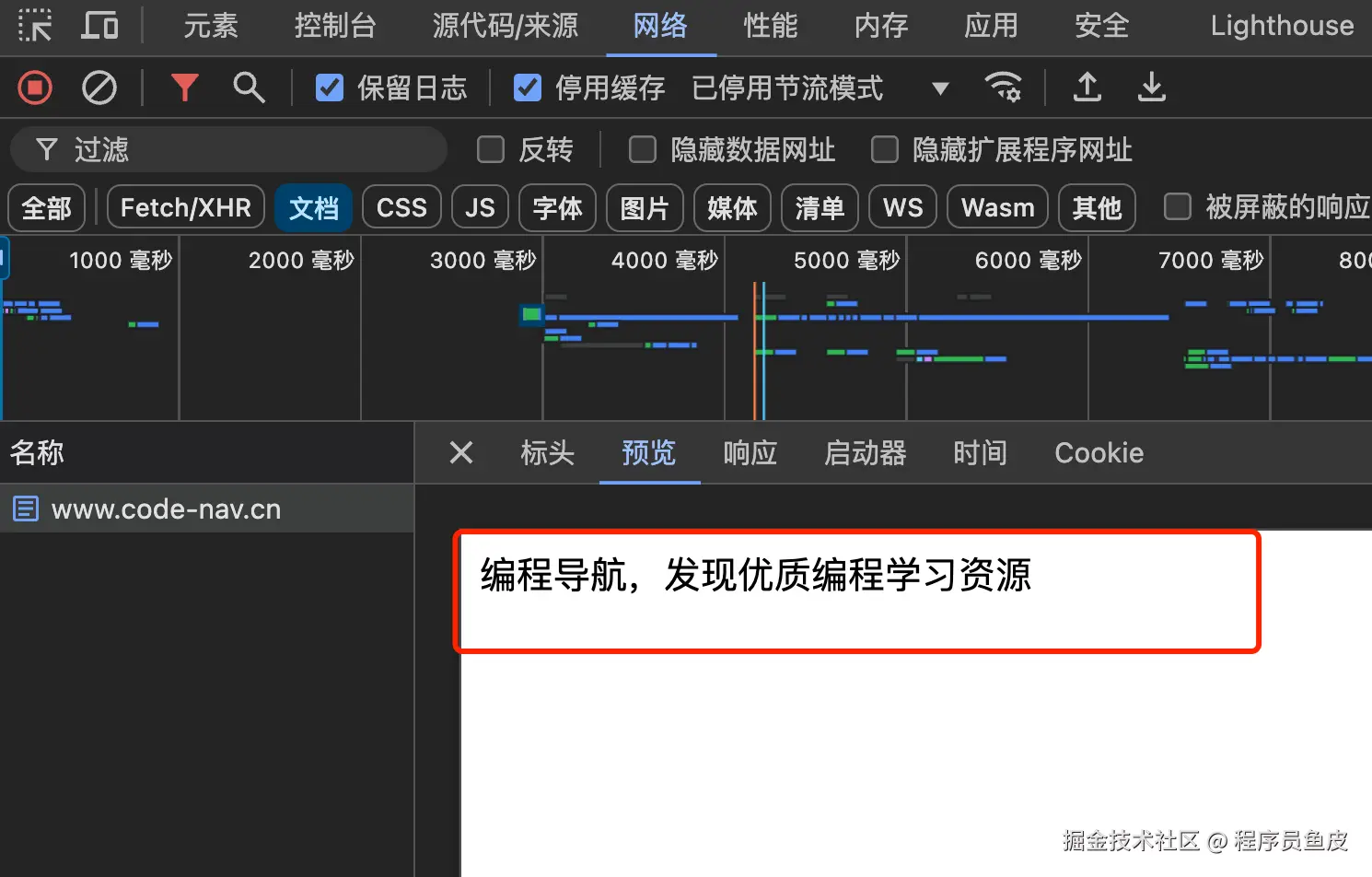Toggle the 保留日志 checkbox

click(x=330, y=88)
